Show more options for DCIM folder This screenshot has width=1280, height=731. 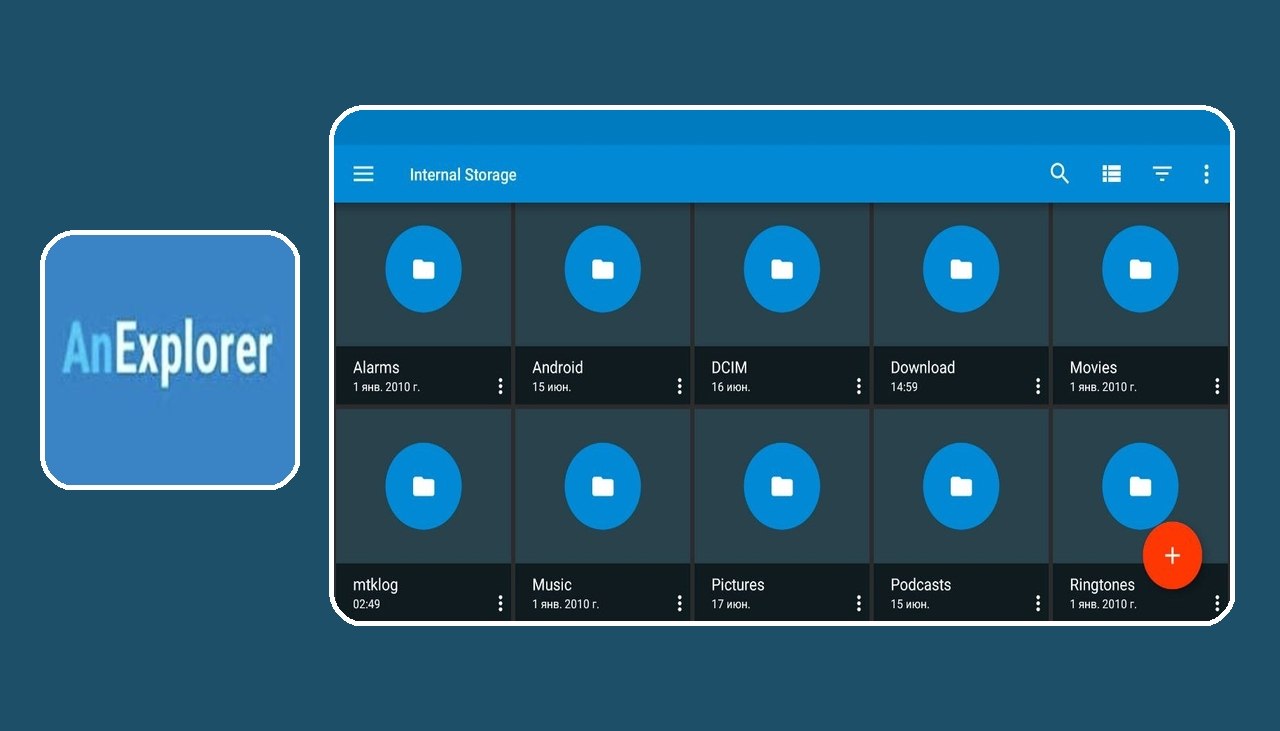point(858,386)
